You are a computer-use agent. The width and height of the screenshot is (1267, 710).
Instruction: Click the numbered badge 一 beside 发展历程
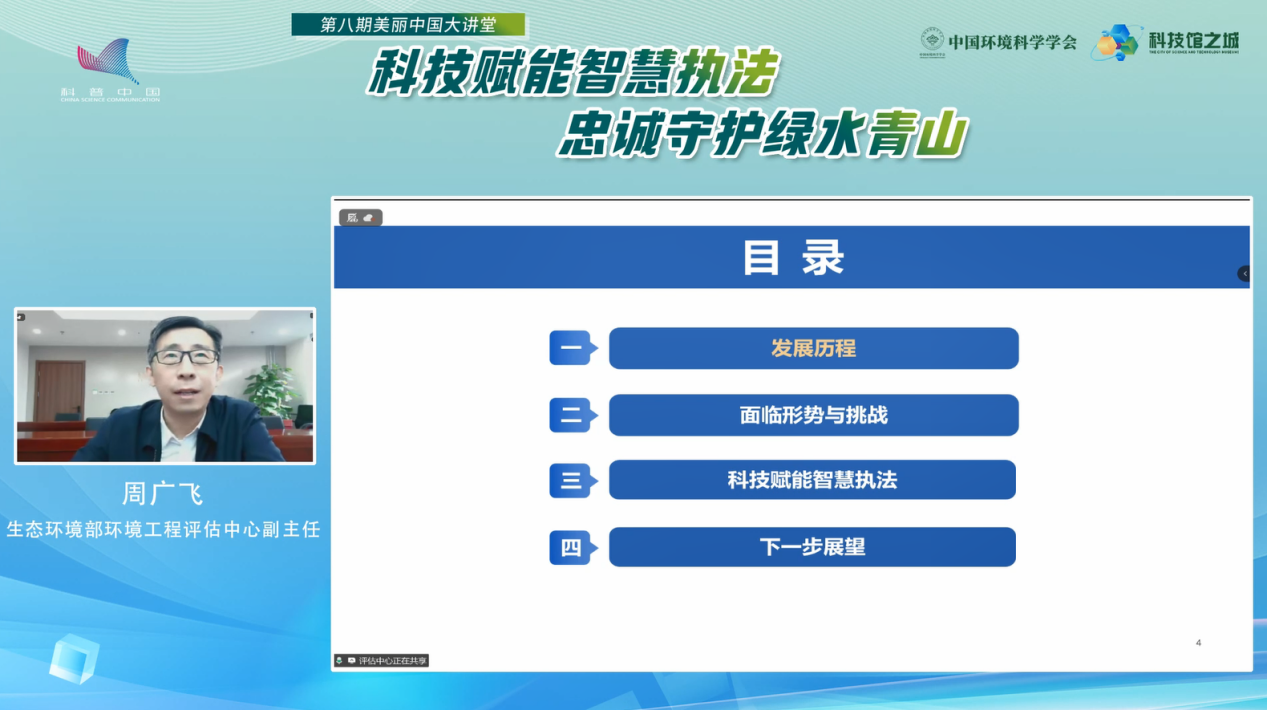click(569, 347)
